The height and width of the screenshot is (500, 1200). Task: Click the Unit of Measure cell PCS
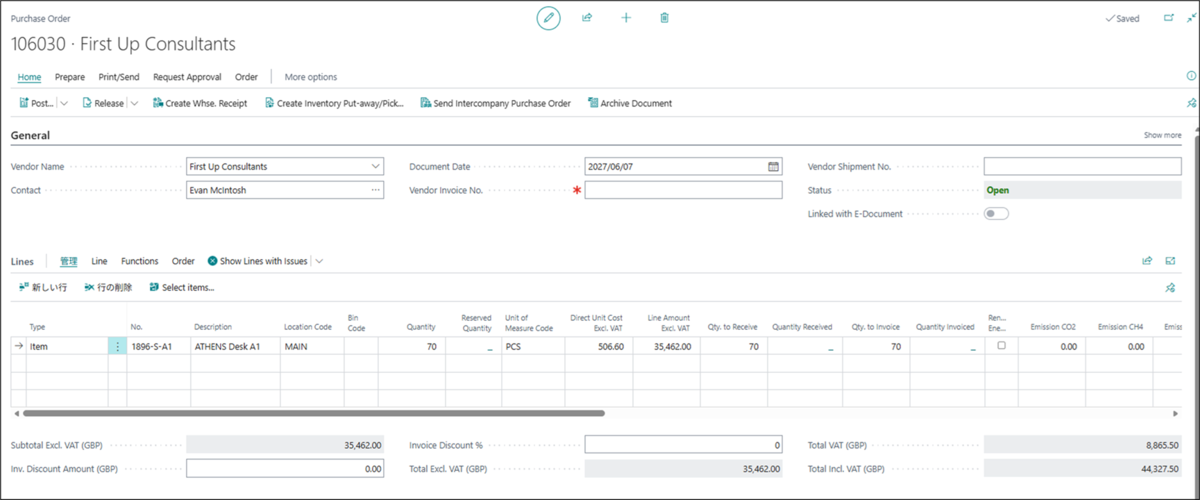point(533,346)
